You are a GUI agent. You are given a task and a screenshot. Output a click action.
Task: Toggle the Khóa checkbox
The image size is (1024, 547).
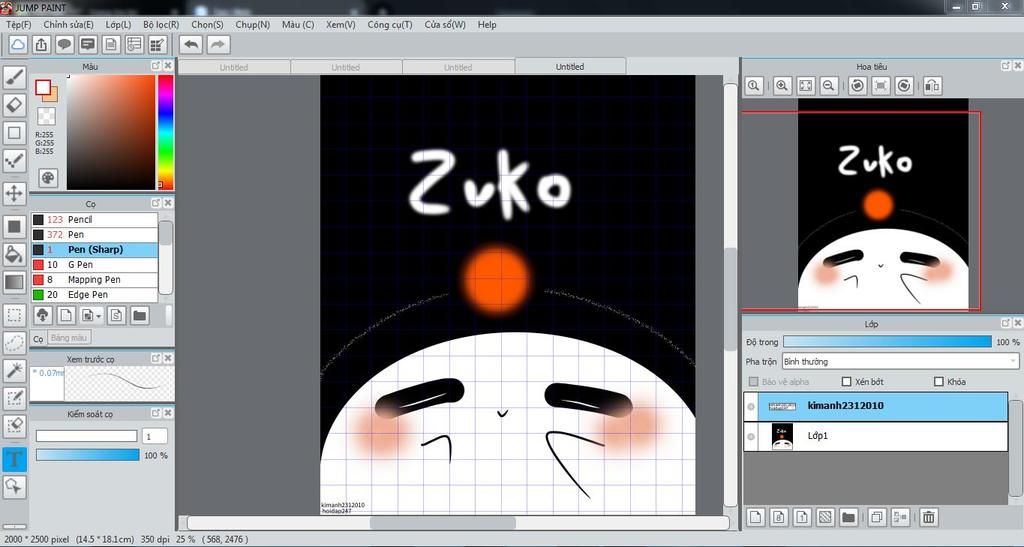coord(938,382)
